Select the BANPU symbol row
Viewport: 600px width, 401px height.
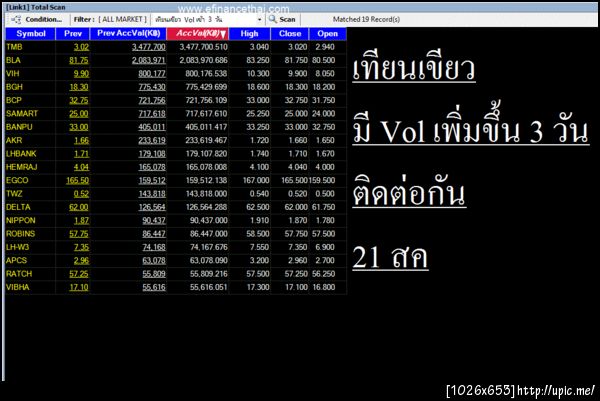pos(176,127)
